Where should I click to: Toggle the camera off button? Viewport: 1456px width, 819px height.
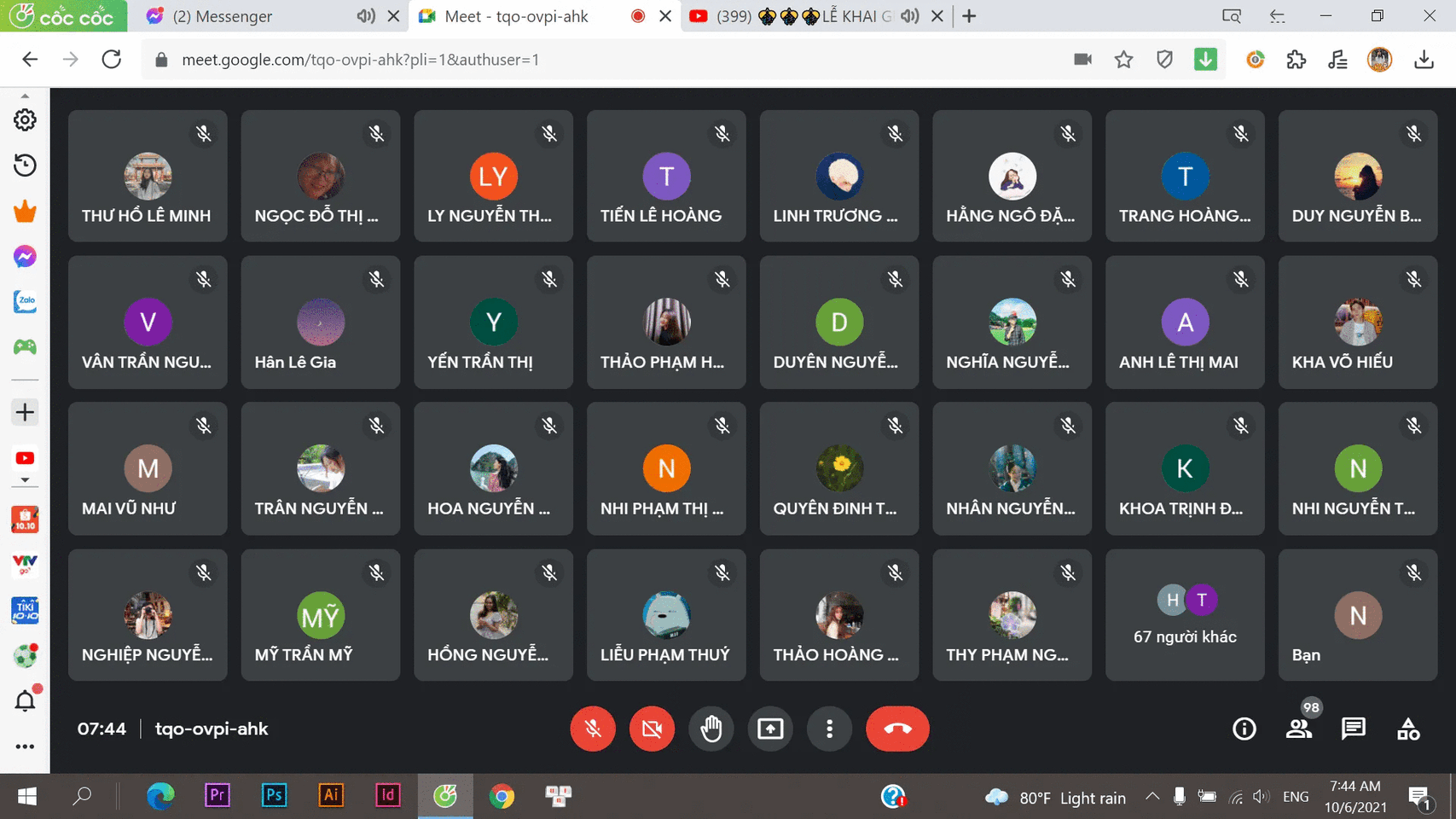[652, 729]
